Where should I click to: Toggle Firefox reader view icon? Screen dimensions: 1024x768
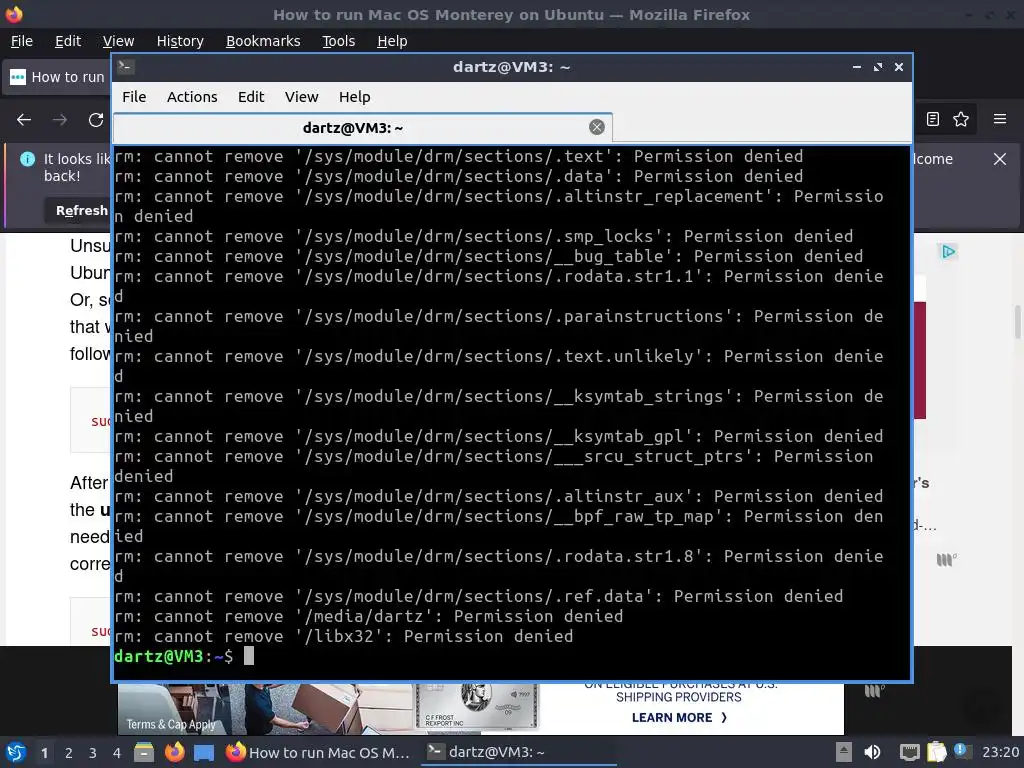click(x=933, y=119)
